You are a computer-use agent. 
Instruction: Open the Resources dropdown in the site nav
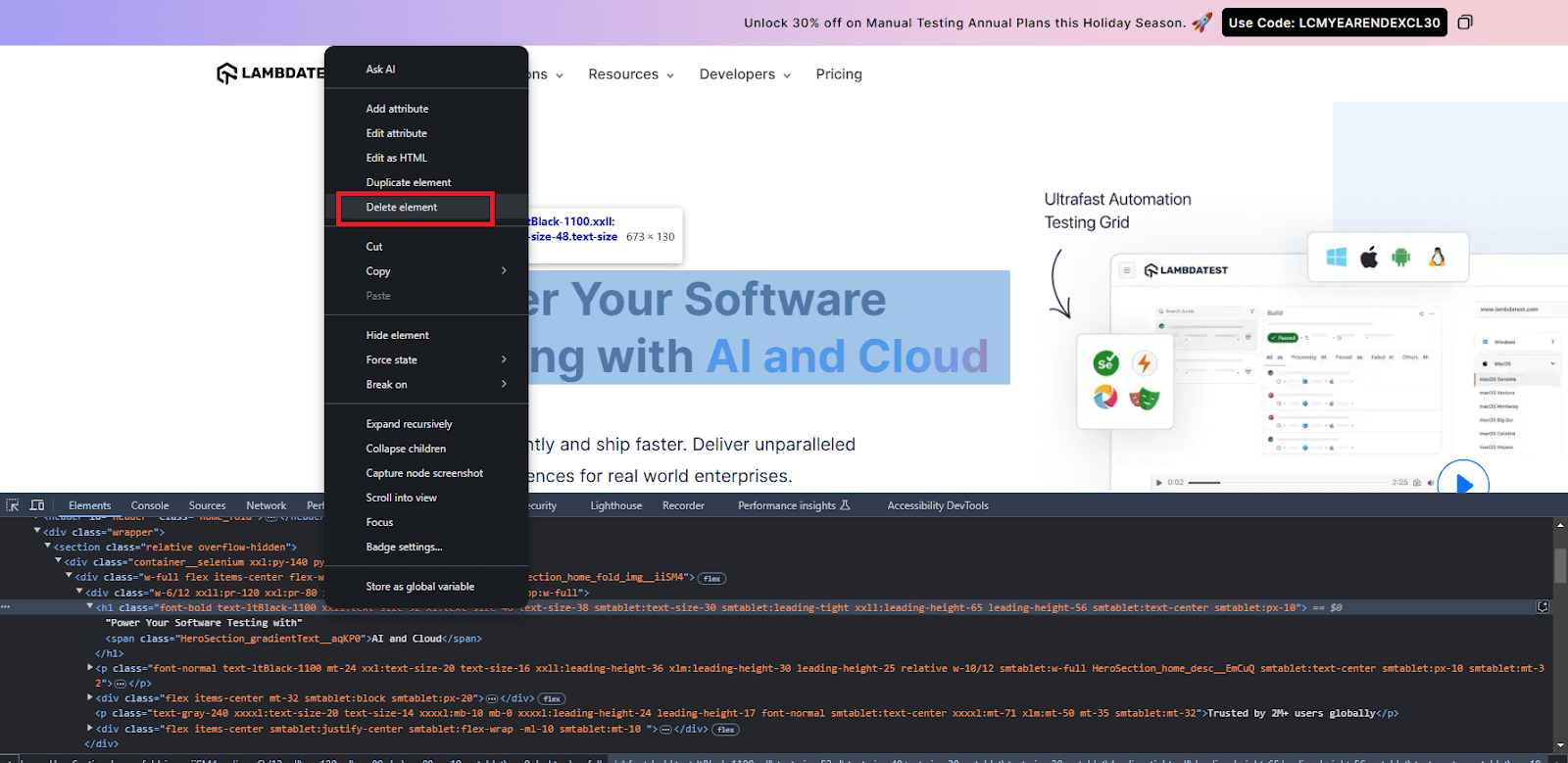pos(631,74)
